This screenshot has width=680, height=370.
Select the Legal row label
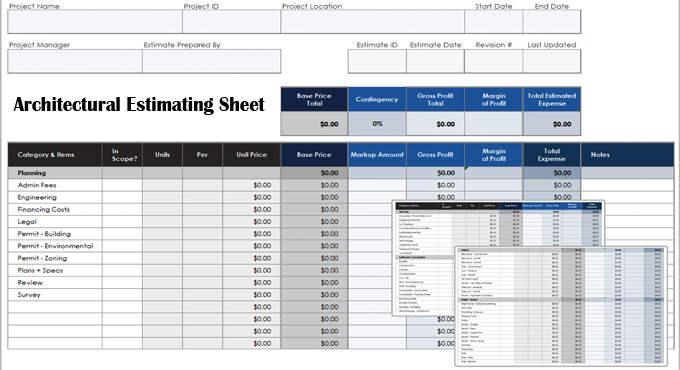coord(27,222)
